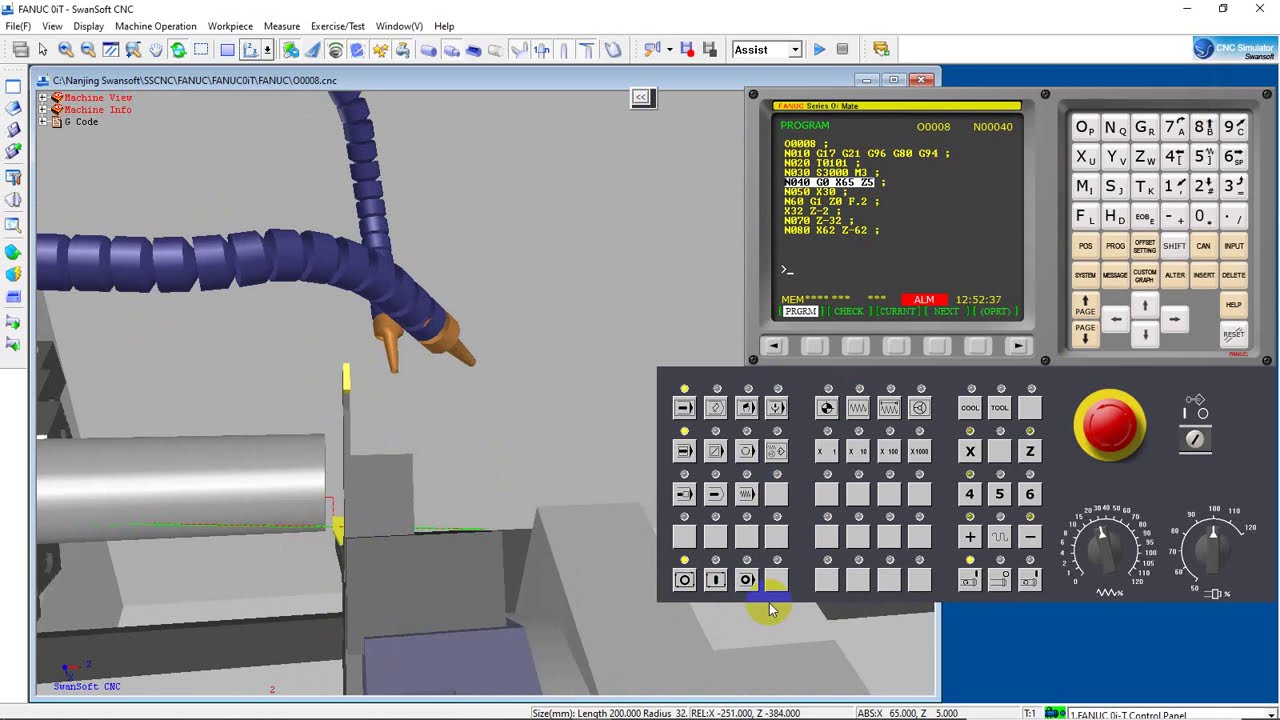
Task: Open the Measure menu
Action: click(x=282, y=26)
